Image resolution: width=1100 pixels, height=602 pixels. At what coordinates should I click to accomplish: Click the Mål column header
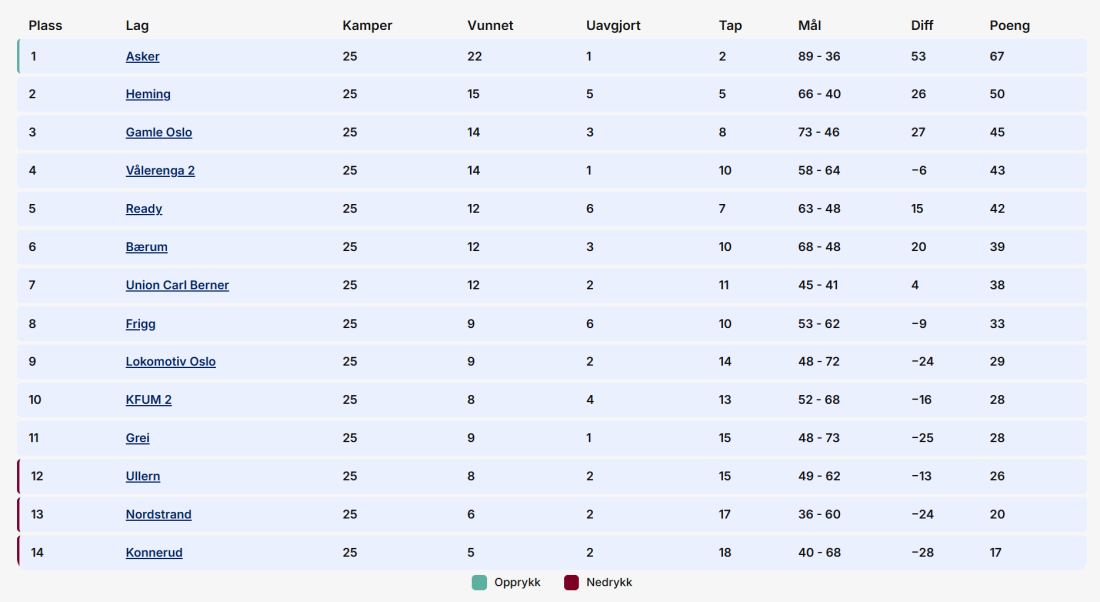(810, 25)
